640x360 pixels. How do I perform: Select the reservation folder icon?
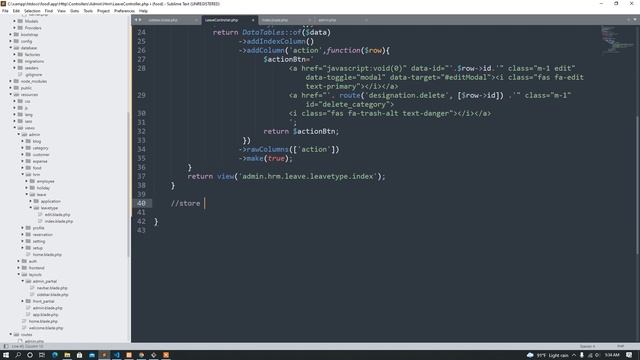tap(28, 235)
